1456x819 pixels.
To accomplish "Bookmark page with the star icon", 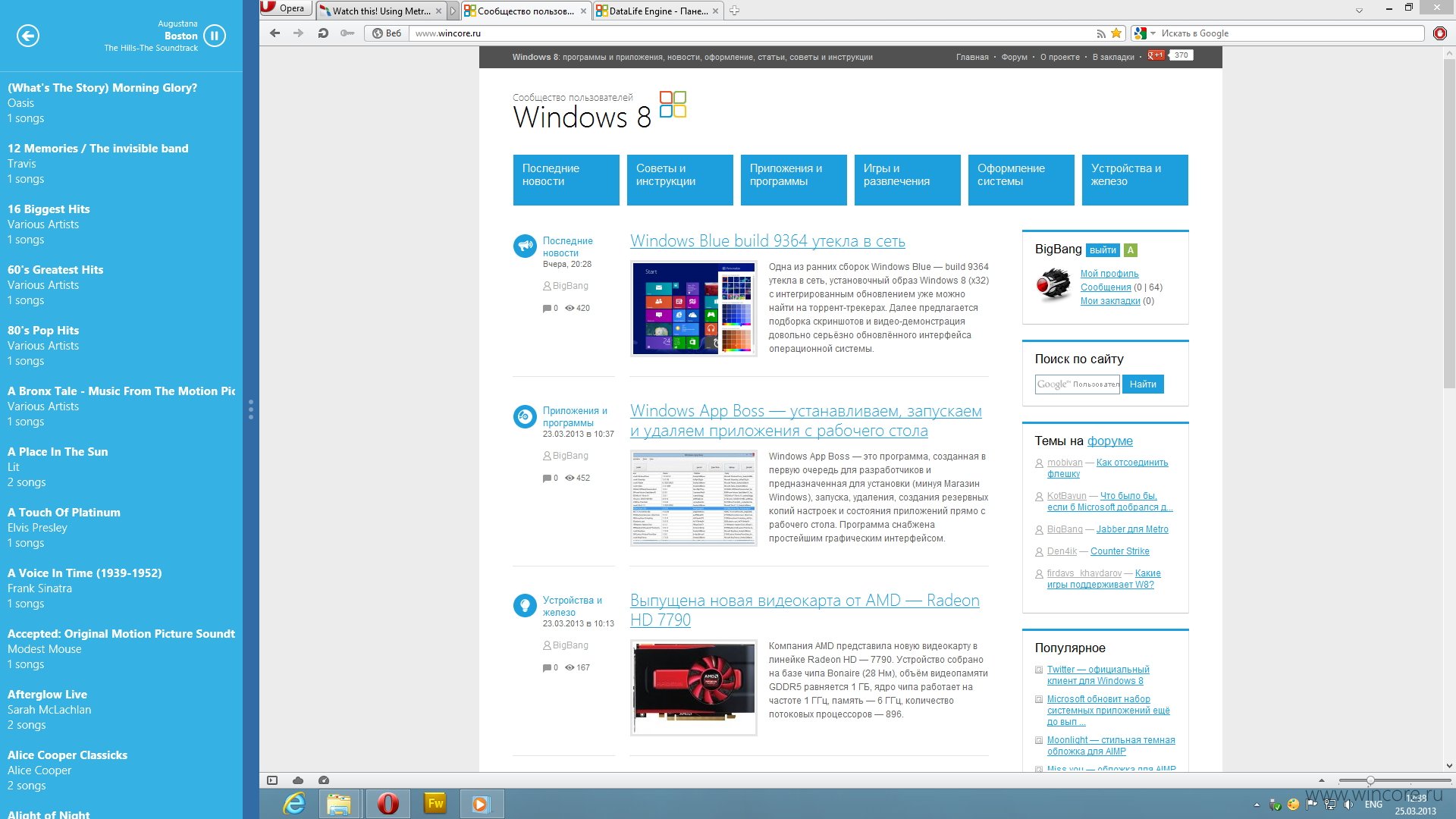I will tap(1116, 33).
